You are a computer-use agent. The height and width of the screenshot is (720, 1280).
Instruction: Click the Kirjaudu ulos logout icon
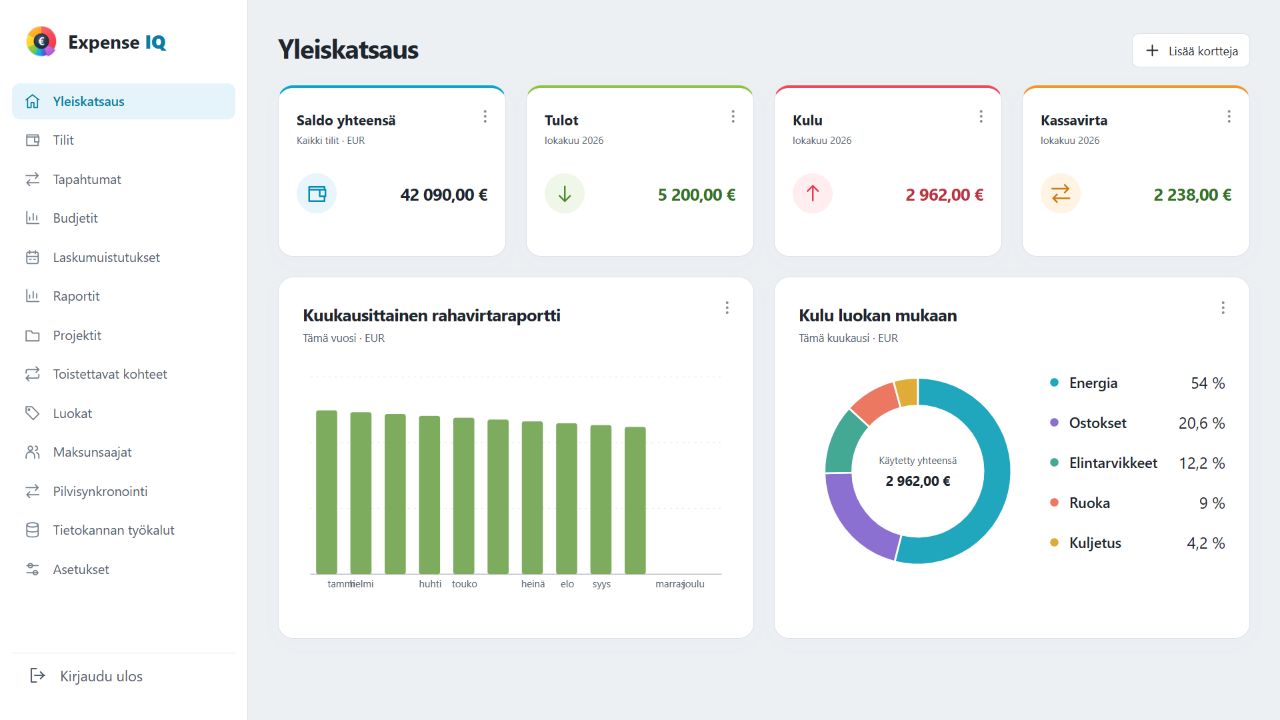click(38, 676)
